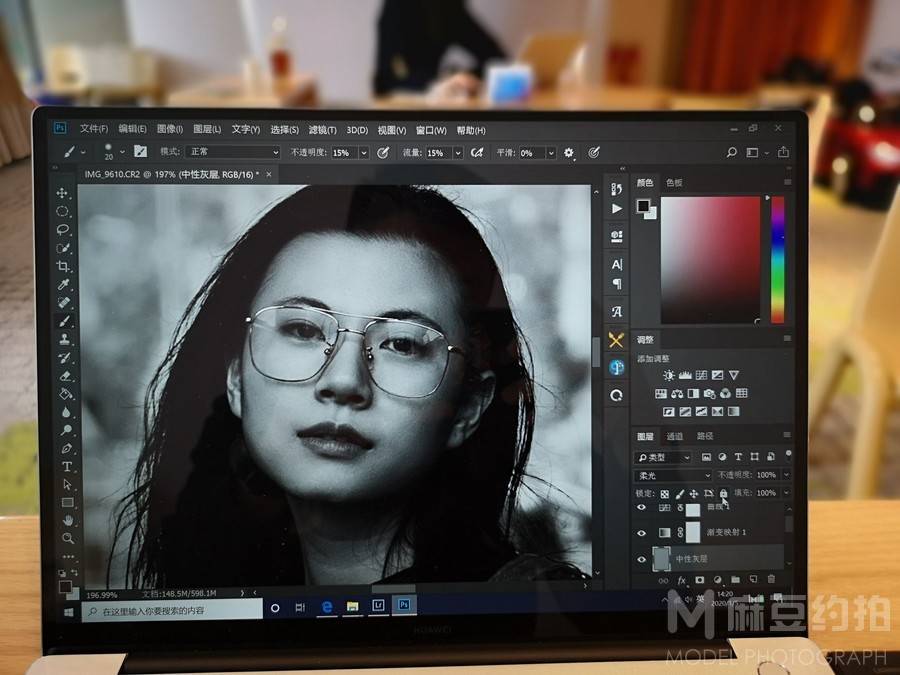Image resolution: width=900 pixels, height=675 pixels.
Task: Open the 图像(I) menu
Action: click(169, 129)
